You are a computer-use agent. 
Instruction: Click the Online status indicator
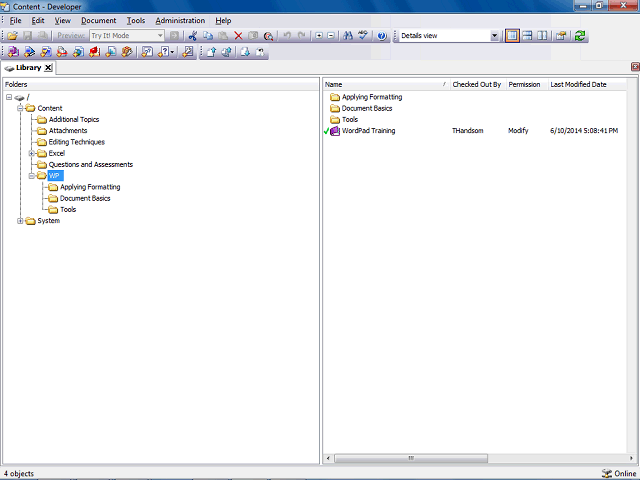tap(619, 473)
